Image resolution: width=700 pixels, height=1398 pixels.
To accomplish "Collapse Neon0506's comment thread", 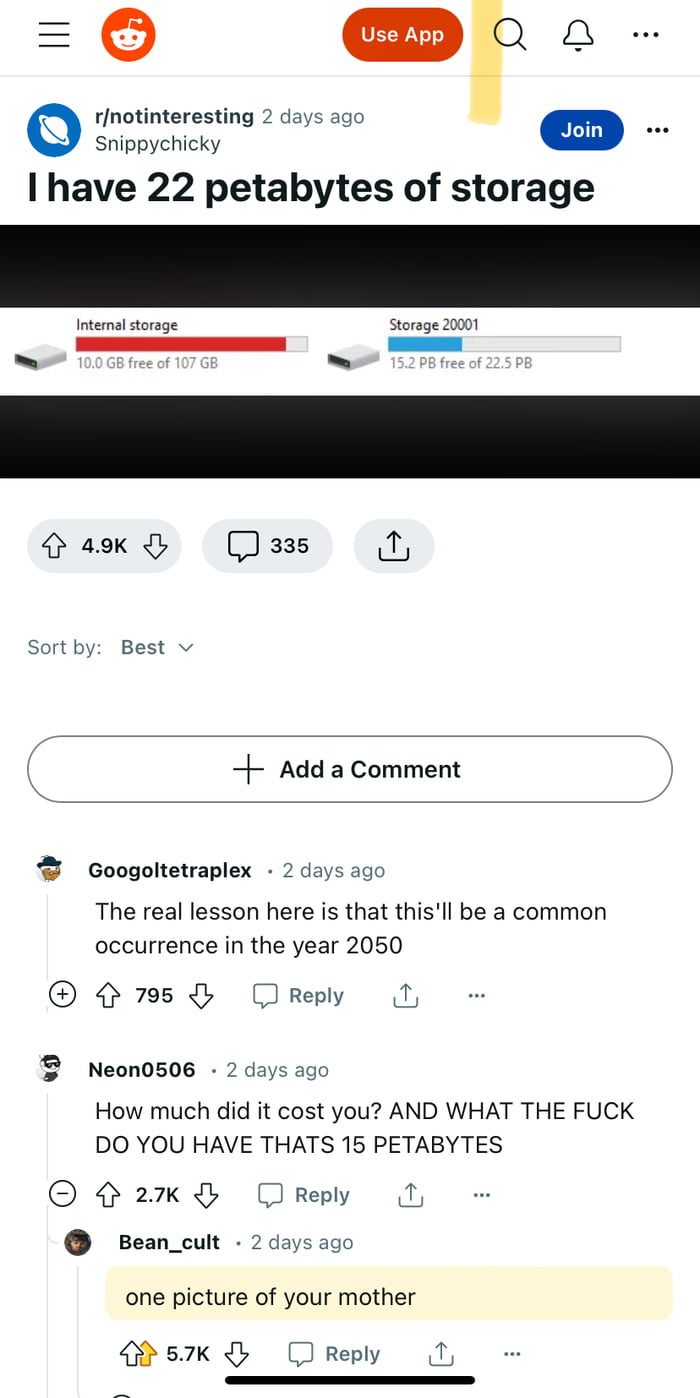I will pos(62,1194).
